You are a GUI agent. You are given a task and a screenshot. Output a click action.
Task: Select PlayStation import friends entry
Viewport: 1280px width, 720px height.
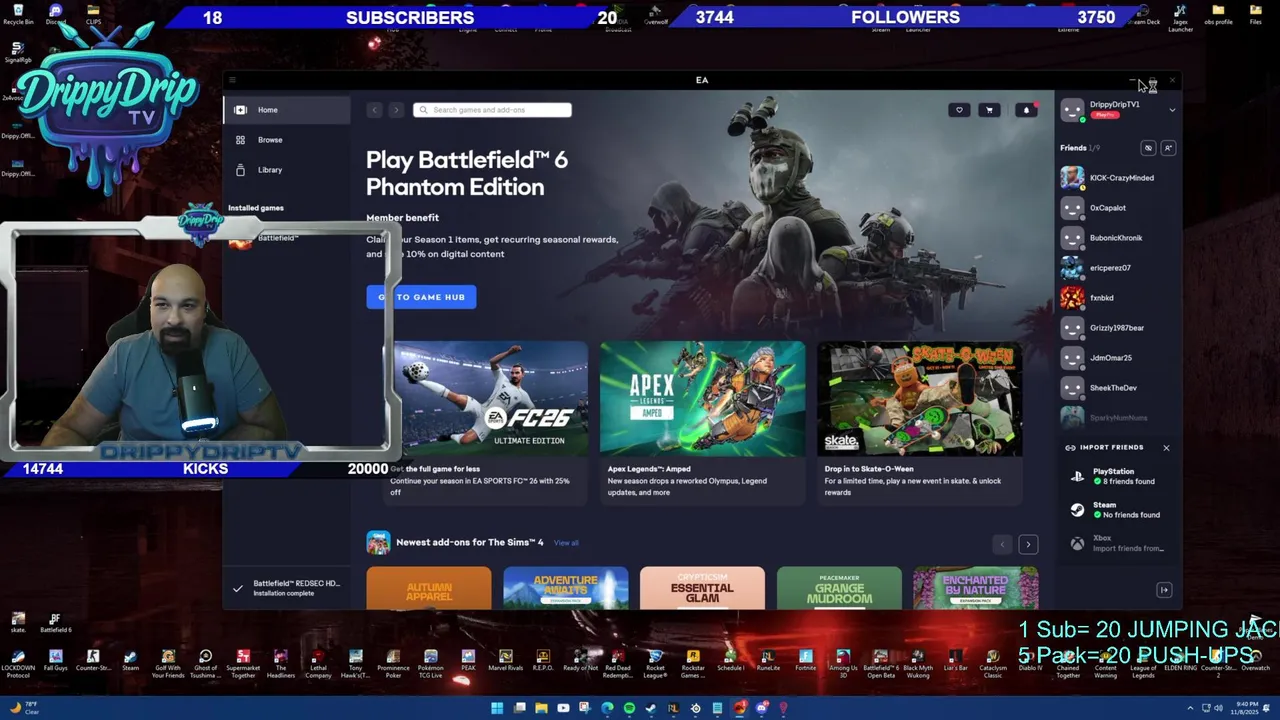(1117, 477)
